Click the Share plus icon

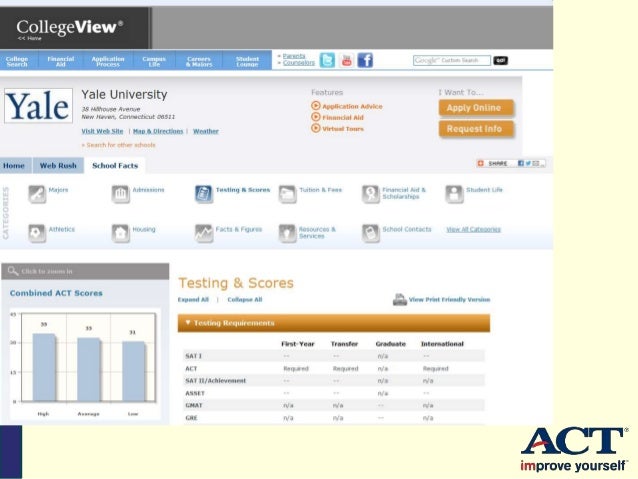coord(481,163)
